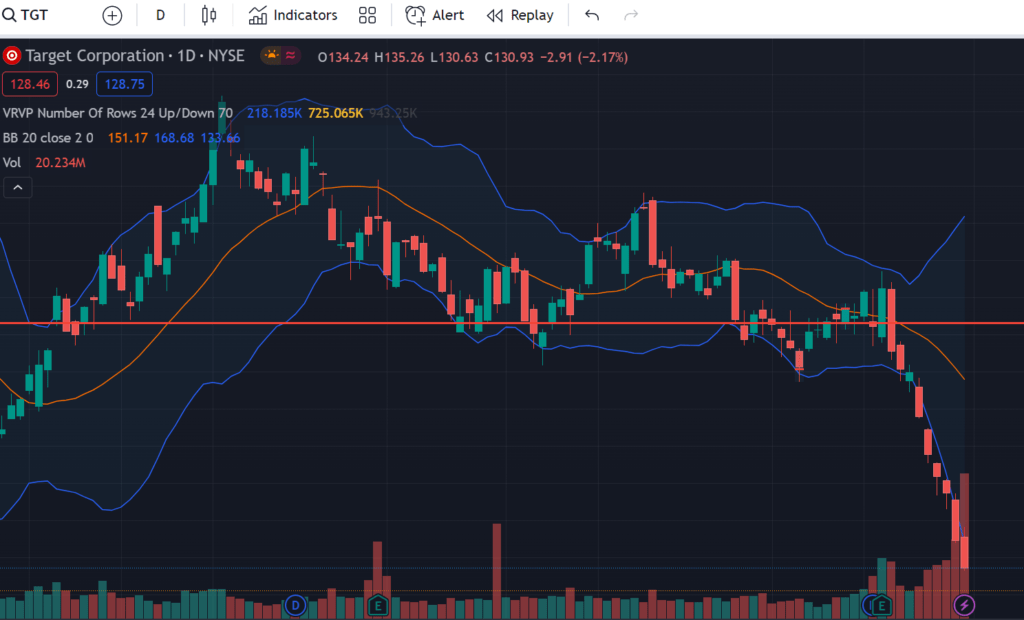Change the D timeframe interval
Screen dimensions: 1024x620
pyautogui.click(x=160, y=15)
